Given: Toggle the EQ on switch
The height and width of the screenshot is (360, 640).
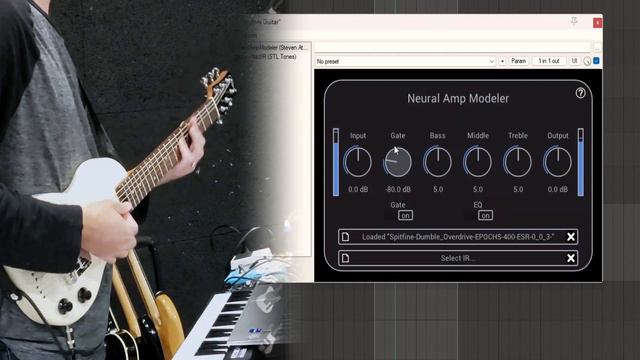Looking at the screenshot, I should [x=485, y=215].
